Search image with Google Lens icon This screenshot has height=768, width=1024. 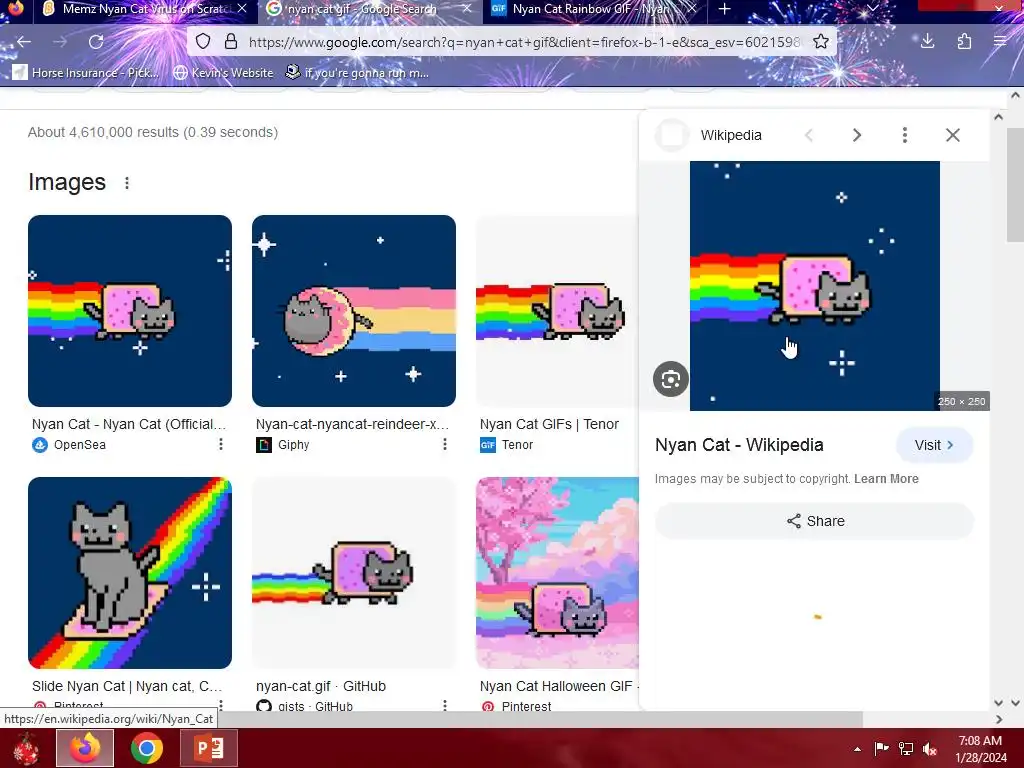pyautogui.click(x=671, y=379)
